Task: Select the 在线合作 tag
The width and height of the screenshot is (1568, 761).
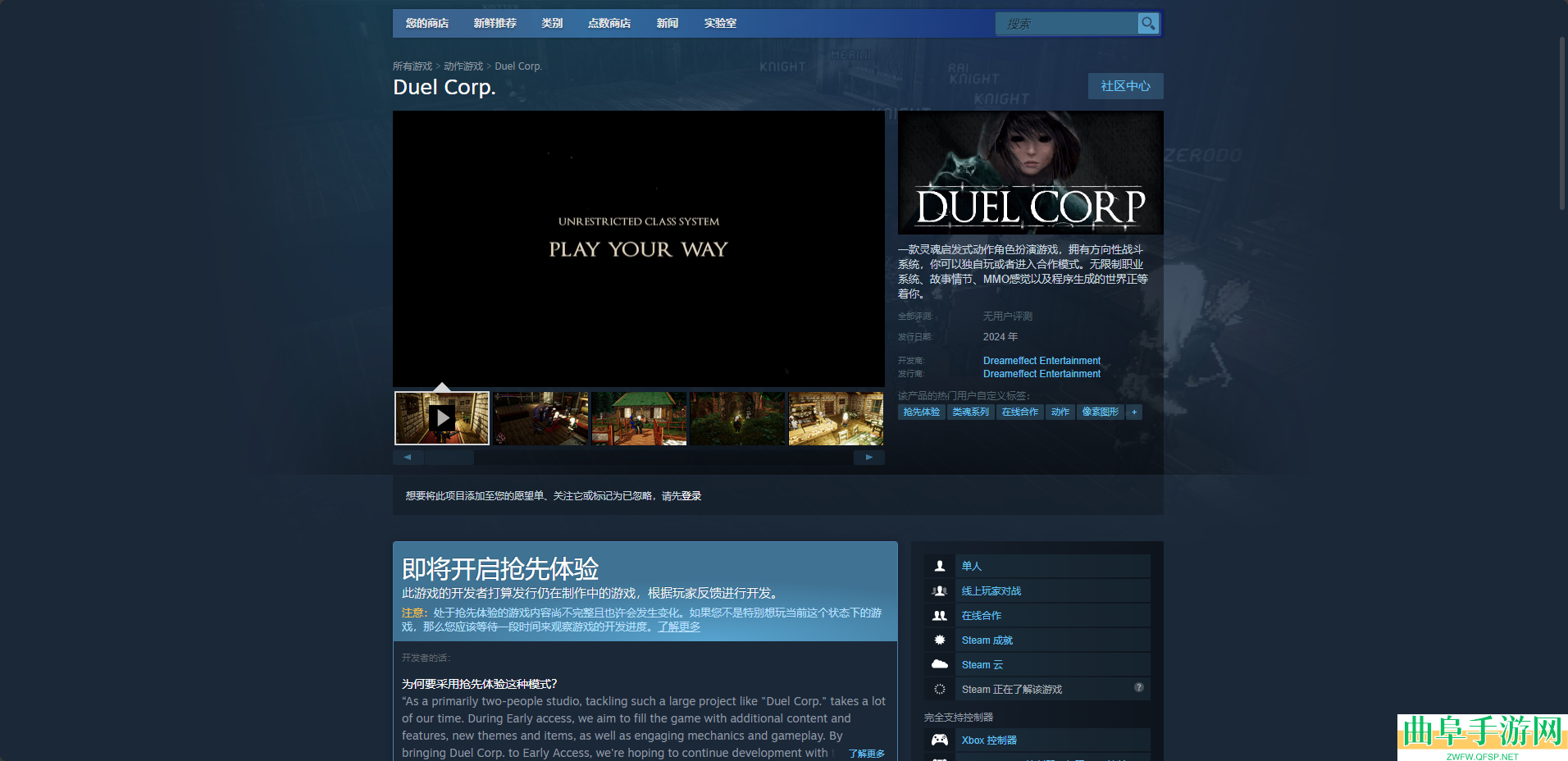Action: point(1020,412)
